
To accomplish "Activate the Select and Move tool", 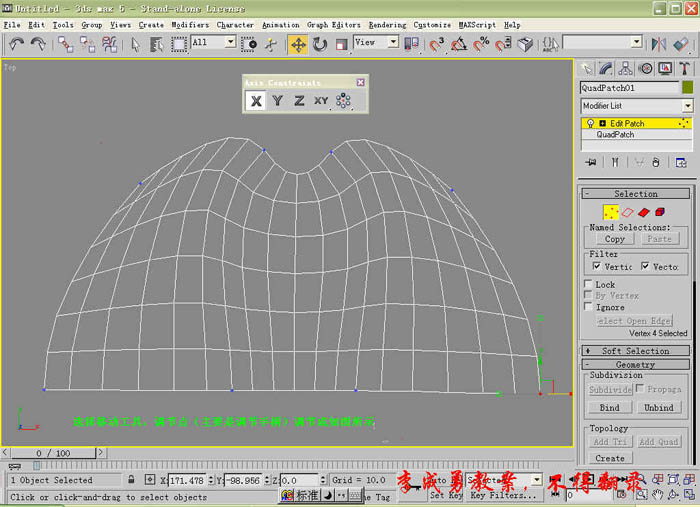I will (x=298, y=45).
